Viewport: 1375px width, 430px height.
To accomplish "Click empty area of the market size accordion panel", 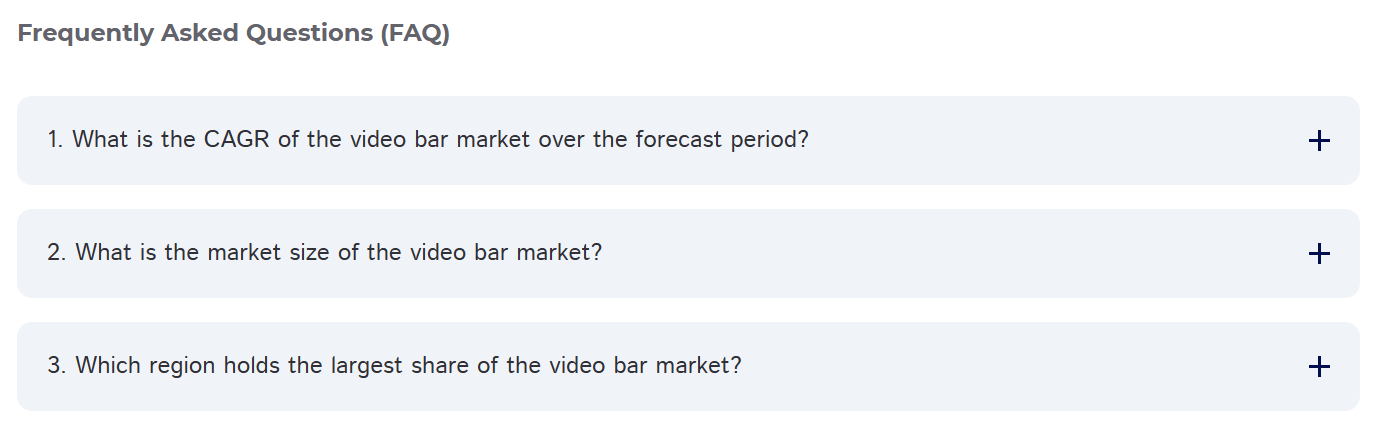I will (x=950, y=254).
